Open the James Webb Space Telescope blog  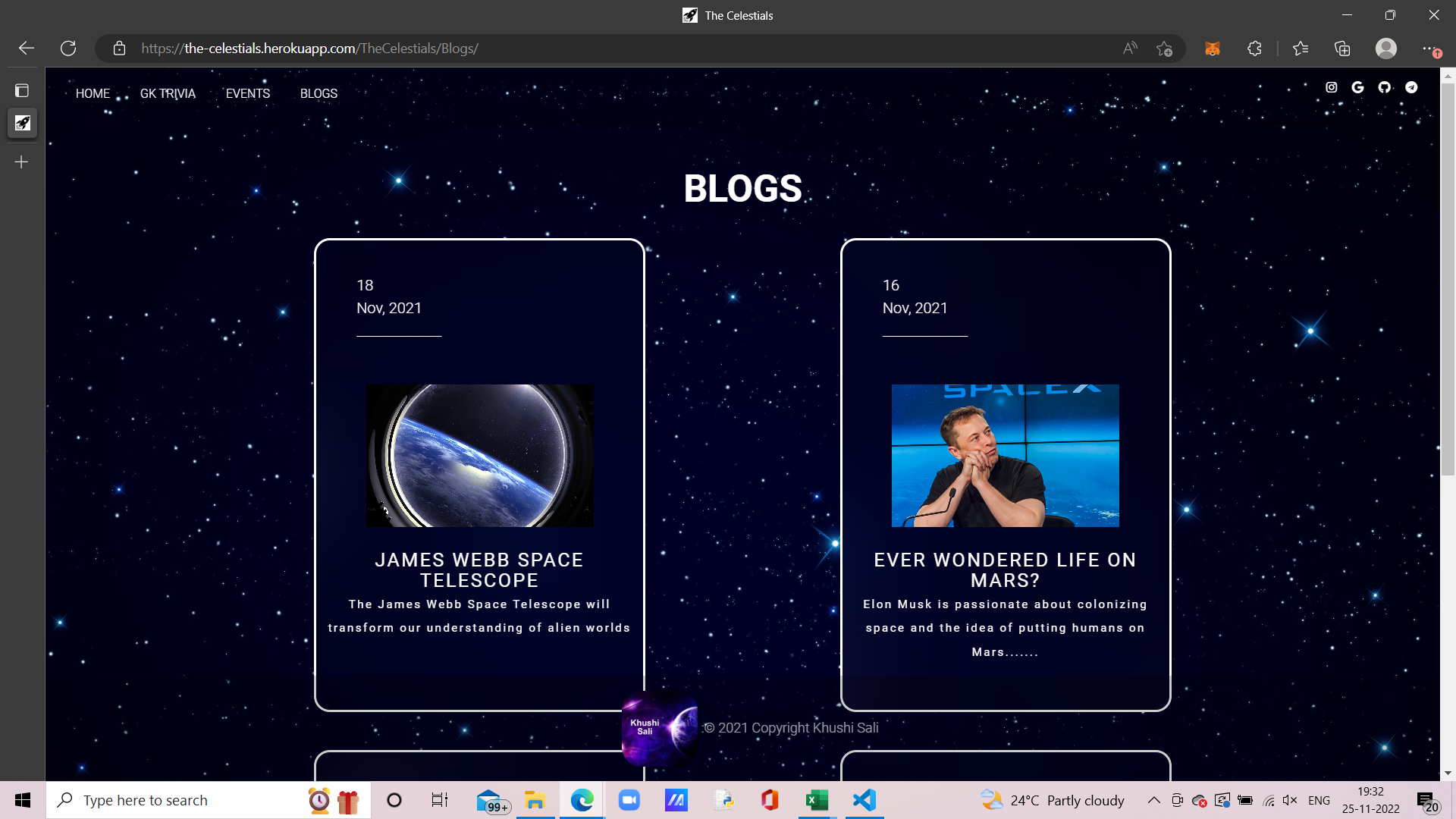coord(479,570)
